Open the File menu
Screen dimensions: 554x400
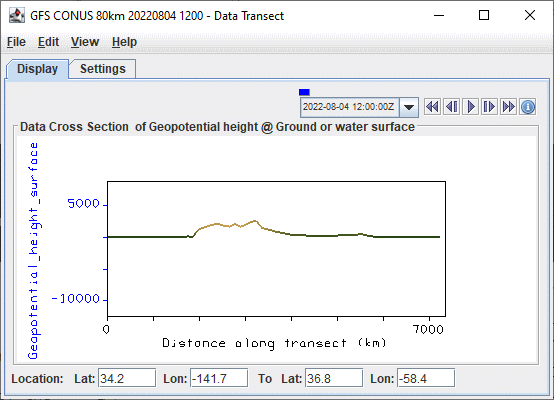click(x=16, y=42)
